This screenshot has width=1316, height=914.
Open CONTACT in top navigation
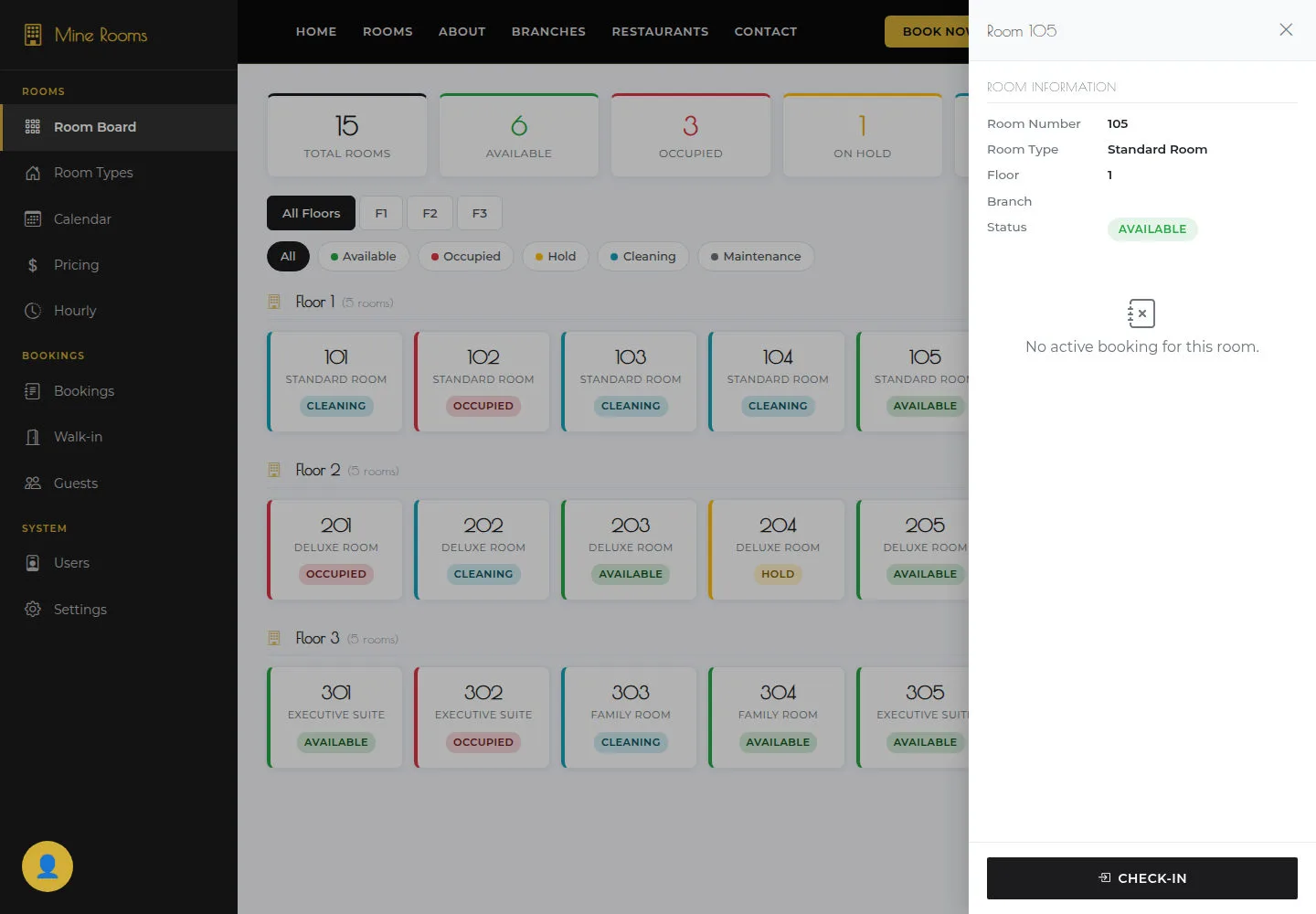click(x=766, y=31)
